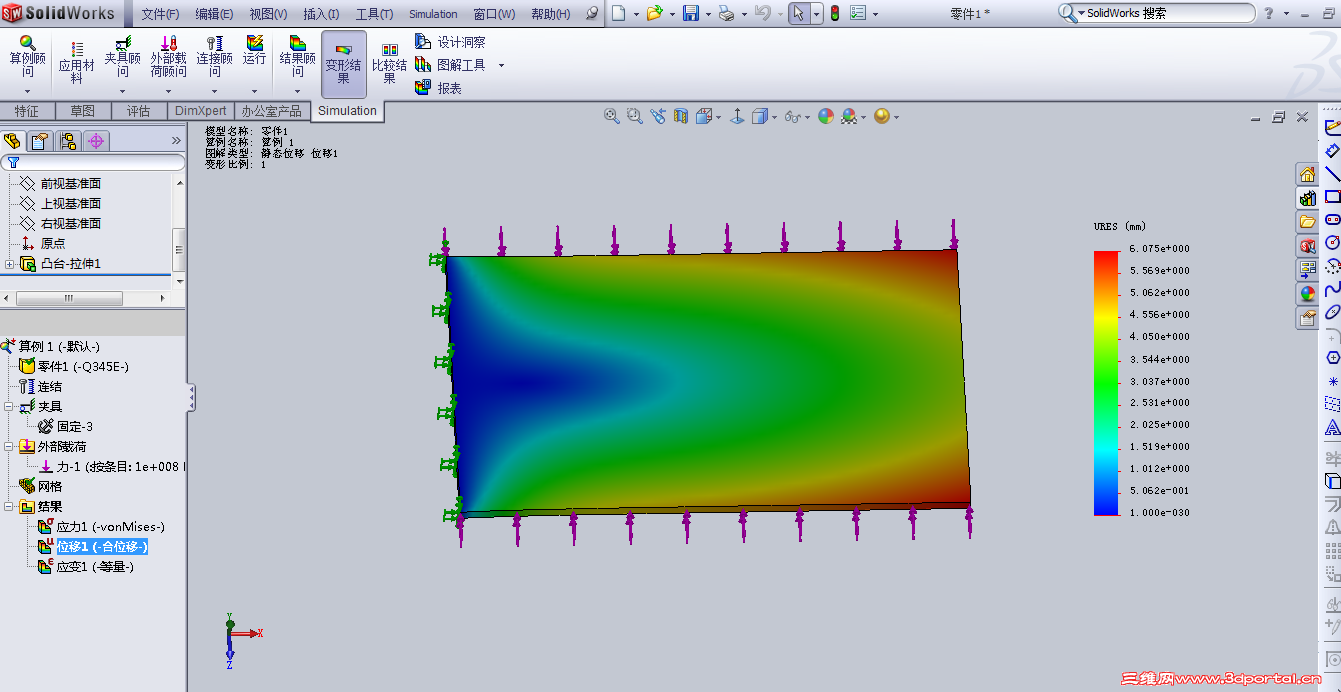Click the Help question mark icon
Image resolution: width=1341 pixels, height=692 pixels.
pos(1269,14)
